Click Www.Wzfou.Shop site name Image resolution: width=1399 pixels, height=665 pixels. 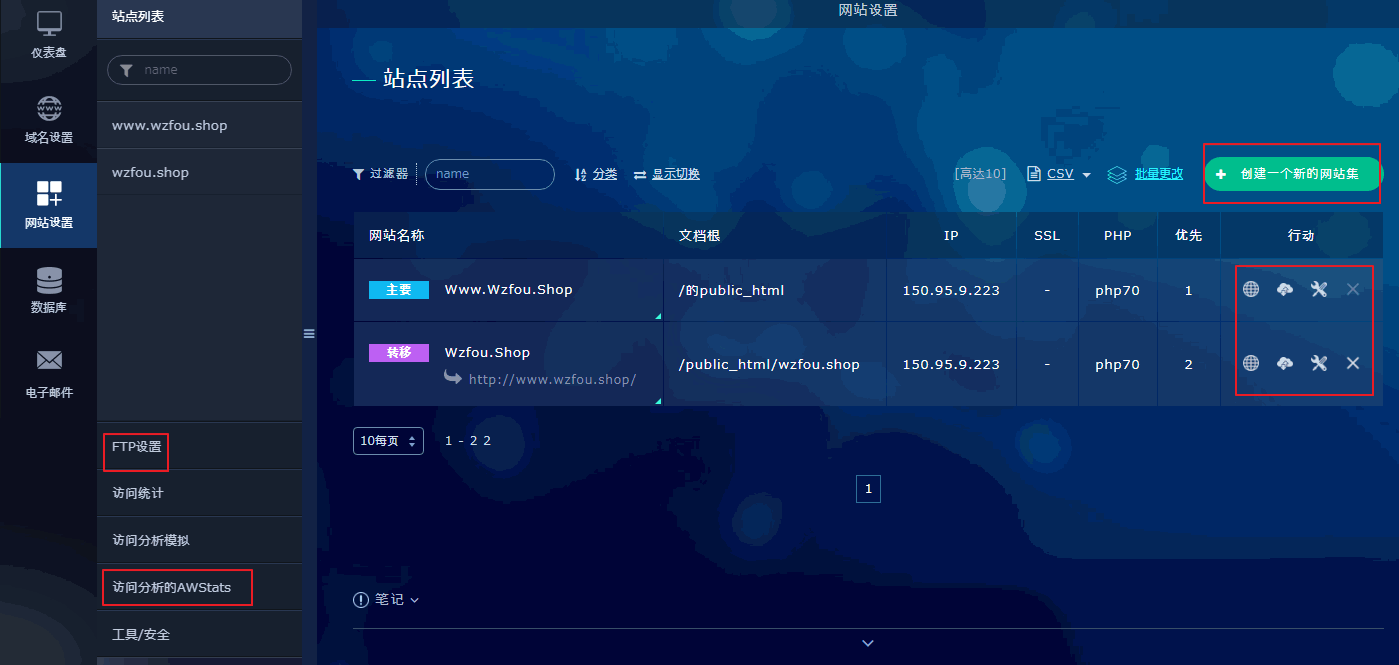[509, 290]
